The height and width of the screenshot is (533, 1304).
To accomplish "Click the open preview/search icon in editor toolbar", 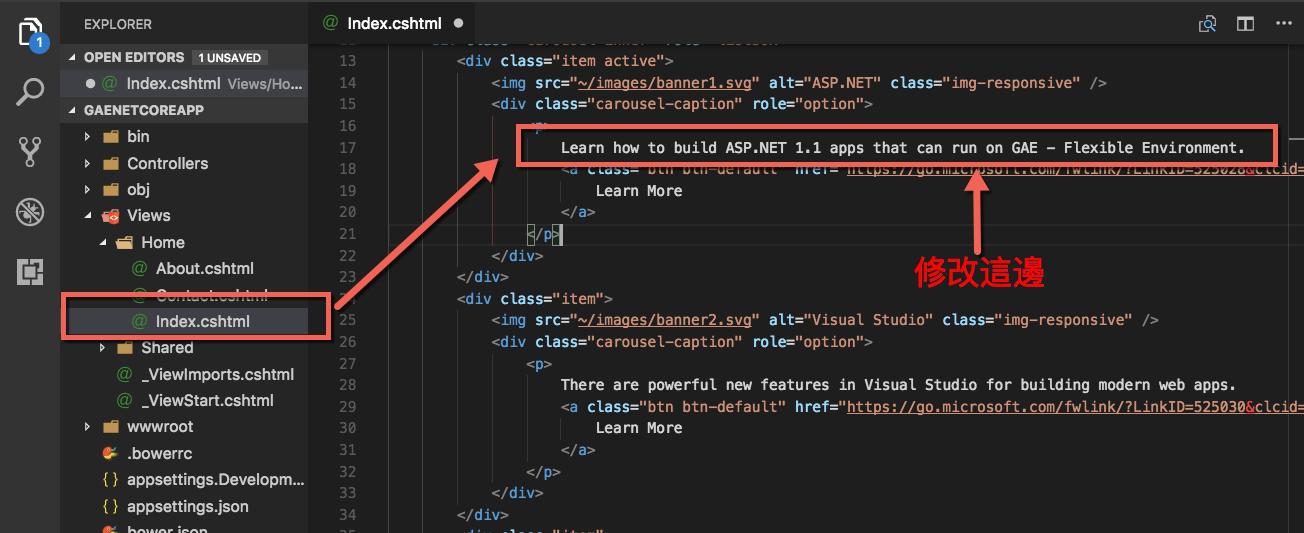I will pos(1208,24).
